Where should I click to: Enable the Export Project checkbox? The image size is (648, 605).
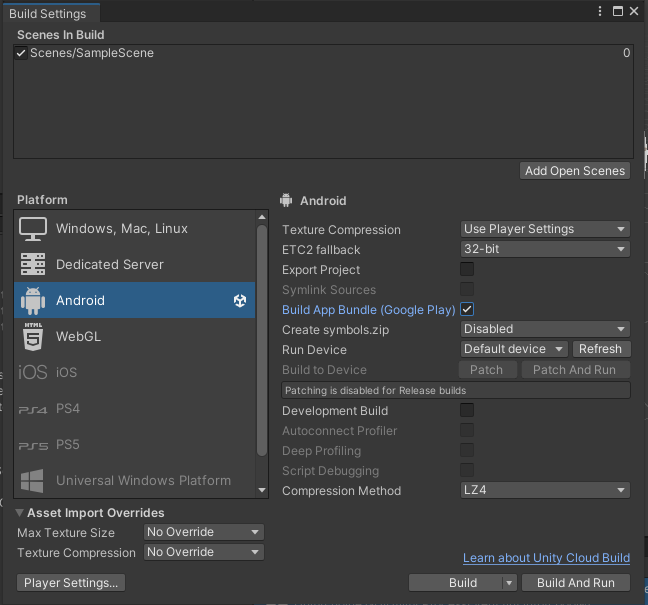tap(467, 269)
